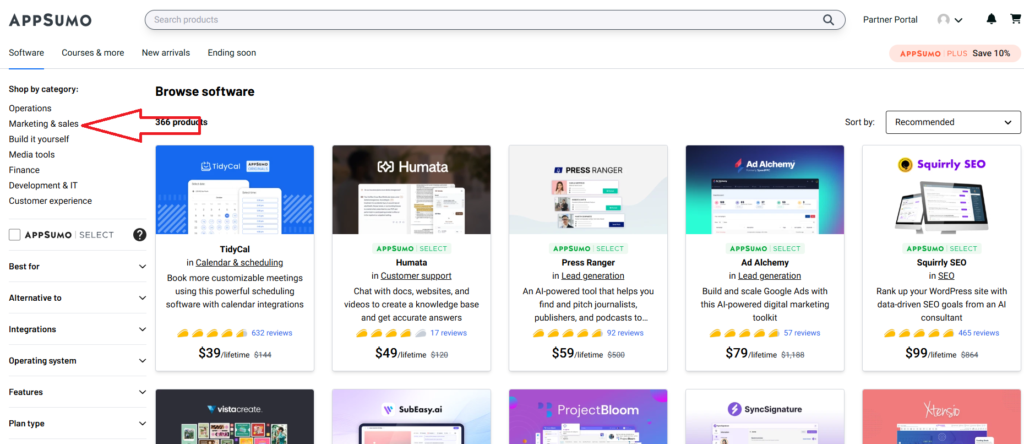Click the Press Ranger product title
The image size is (1024, 444).
[x=588, y=262]
